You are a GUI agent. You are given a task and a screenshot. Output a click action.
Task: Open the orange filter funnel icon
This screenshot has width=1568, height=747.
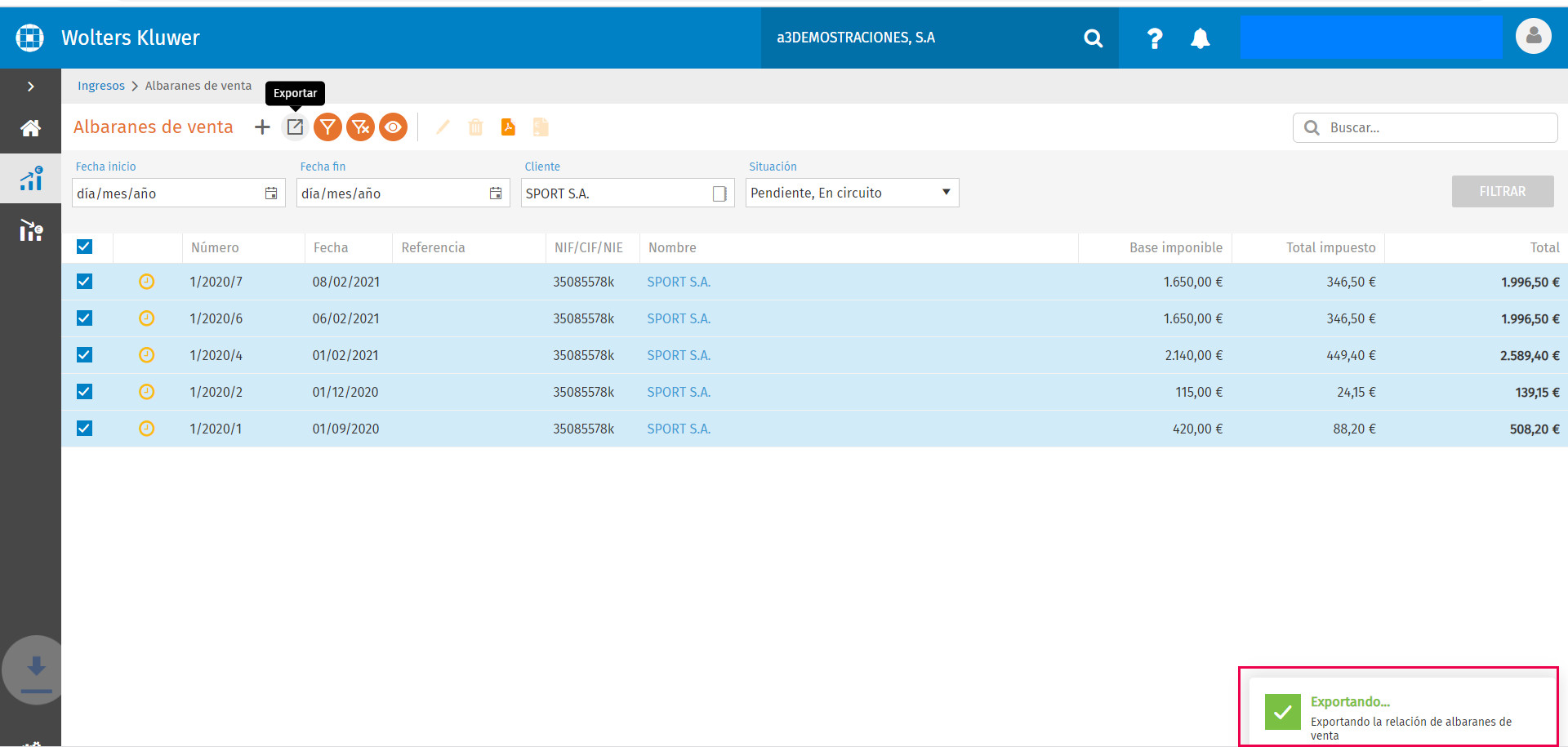[327, 127]
